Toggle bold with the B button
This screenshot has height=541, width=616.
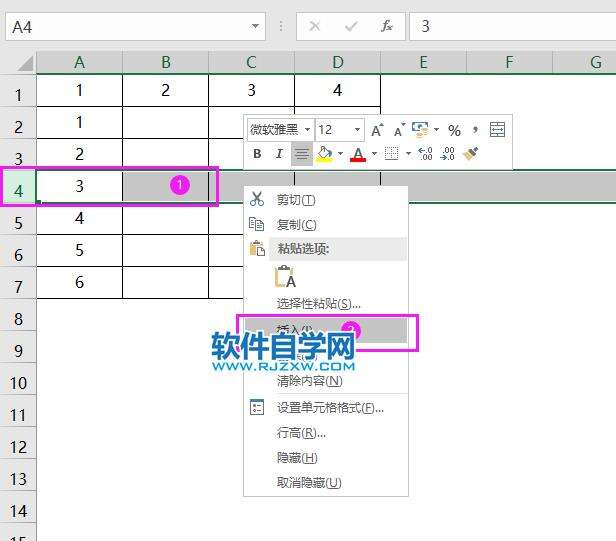(x=257, y=154)
